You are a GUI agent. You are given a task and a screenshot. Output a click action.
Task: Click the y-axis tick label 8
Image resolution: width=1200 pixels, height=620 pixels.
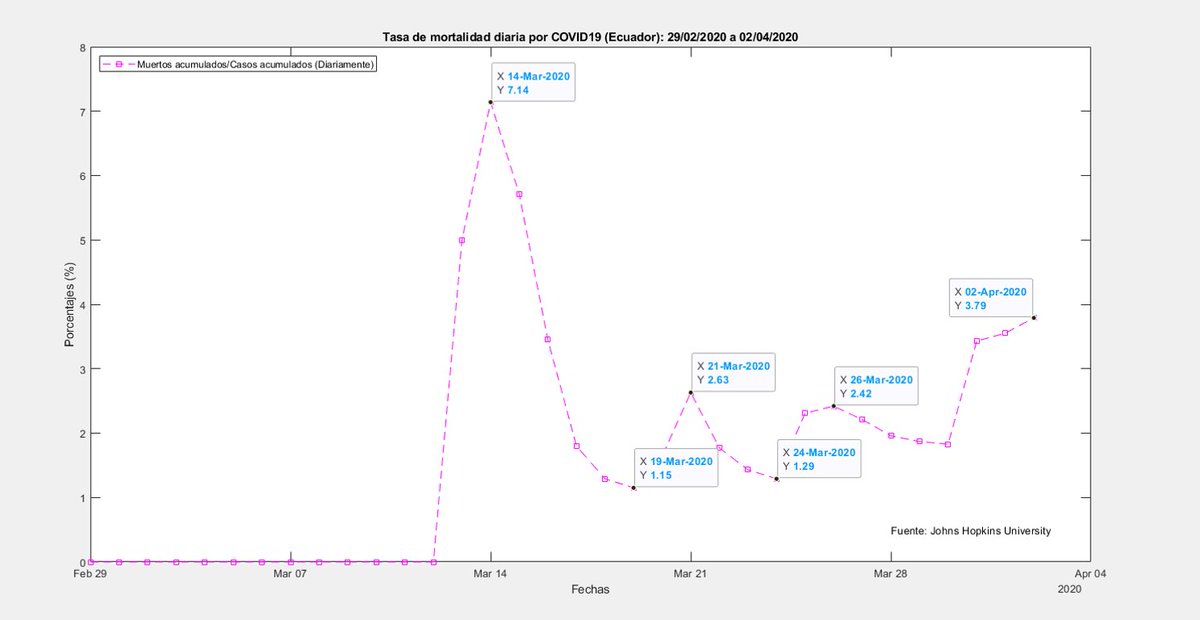82,48
